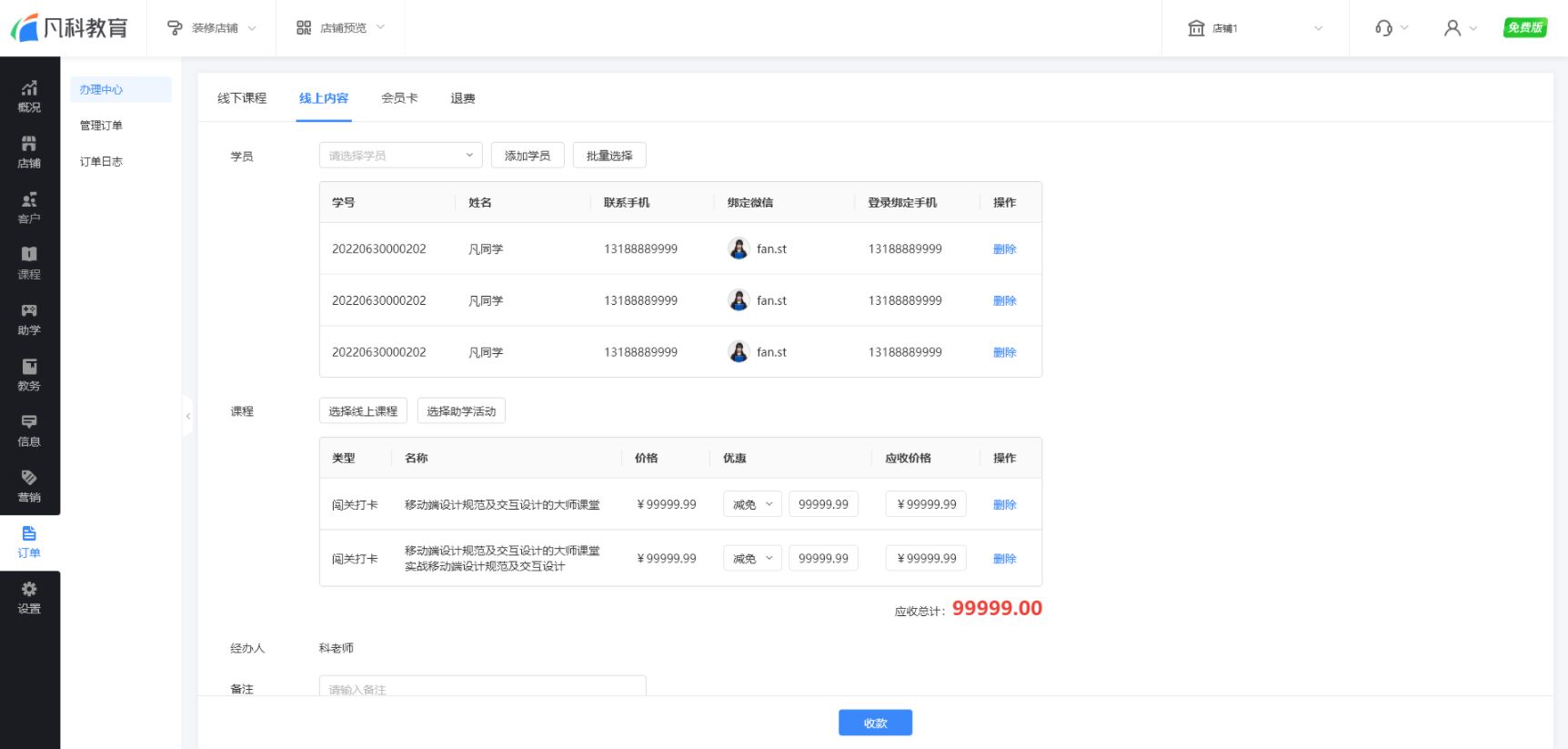Expand the 装修店铺 dropdown menu
This screenshot has width=1568, height=749.
coord(252,28)
